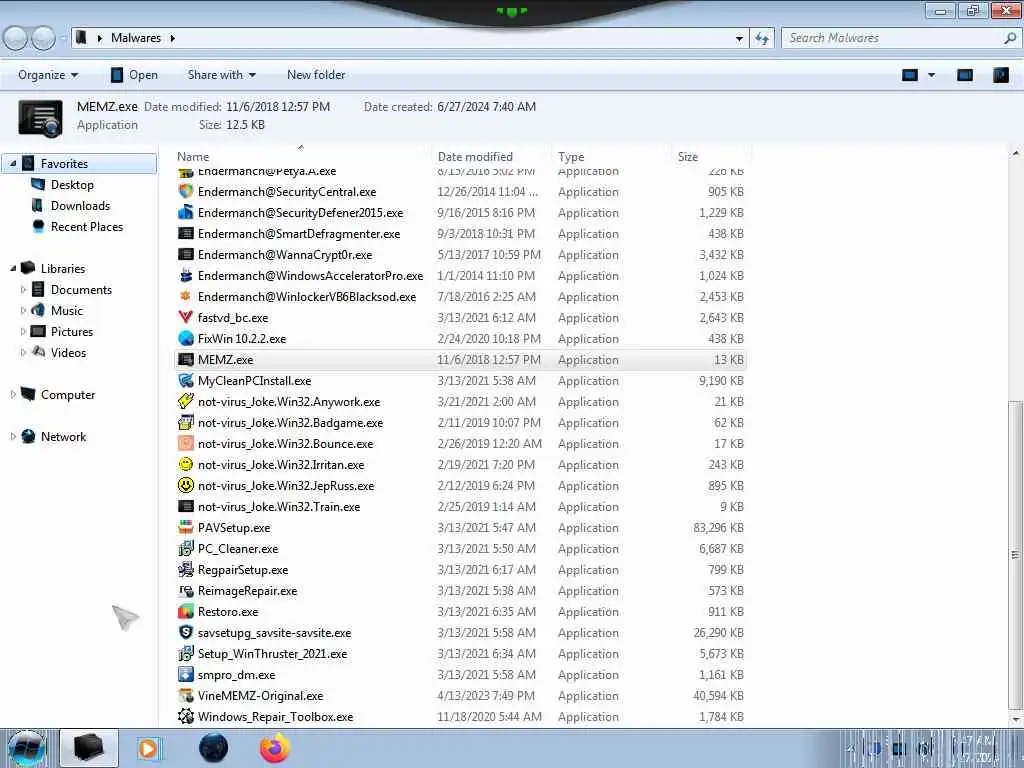The height and width of the screenshot is (768, 1024).
Task: Toggle the preview pane button
Action: (965, 75)
